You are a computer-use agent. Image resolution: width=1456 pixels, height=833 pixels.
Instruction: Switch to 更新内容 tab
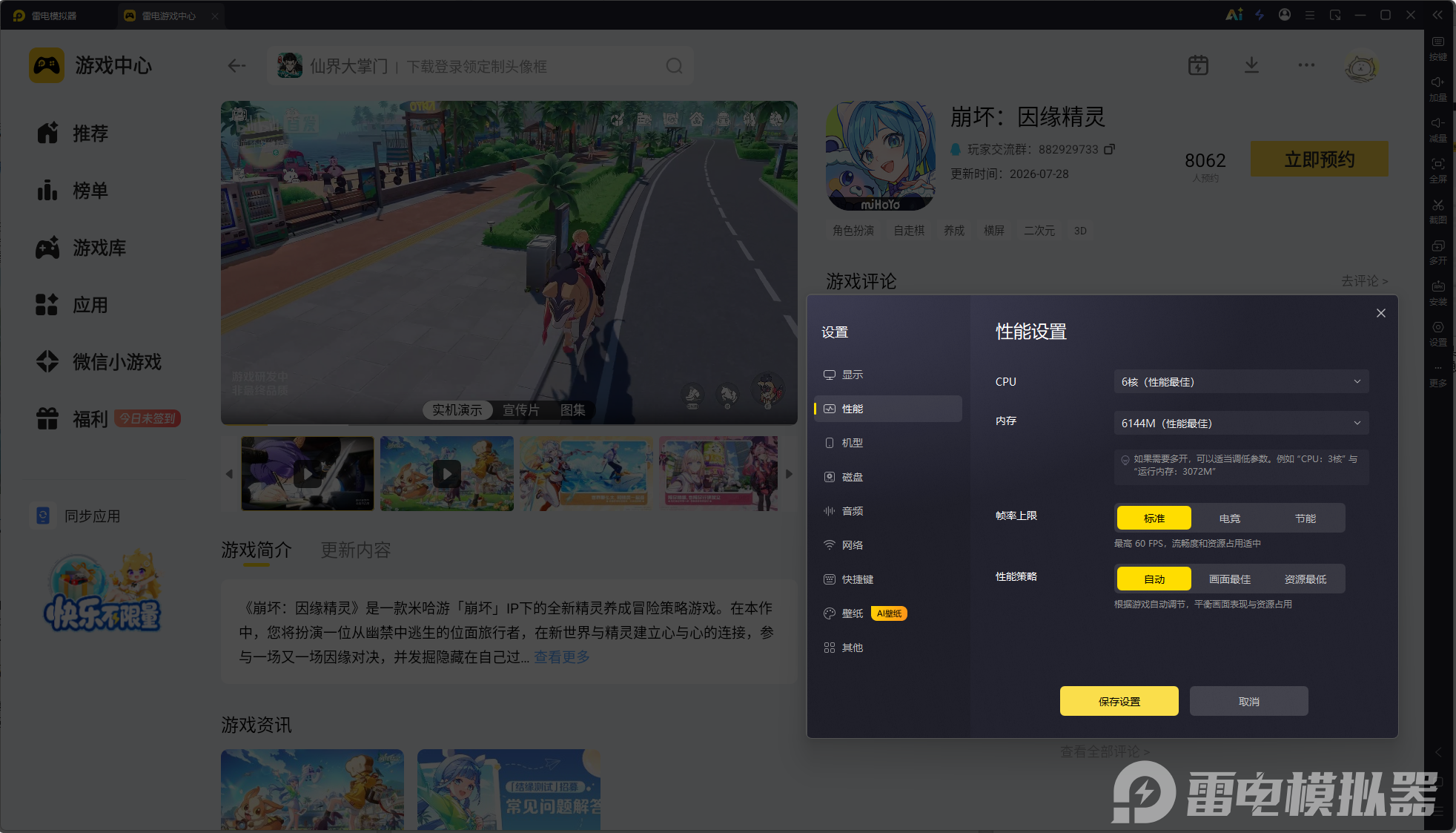(356, 550)
